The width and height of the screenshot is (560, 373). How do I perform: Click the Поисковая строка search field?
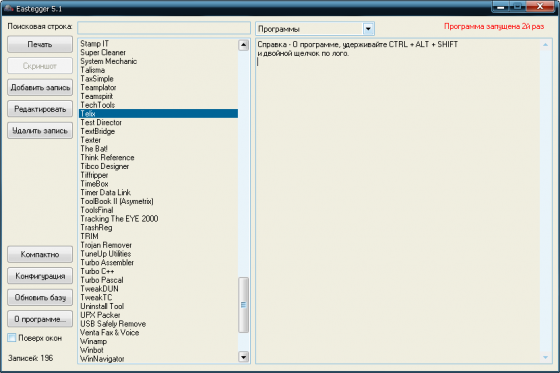(164, 28)
